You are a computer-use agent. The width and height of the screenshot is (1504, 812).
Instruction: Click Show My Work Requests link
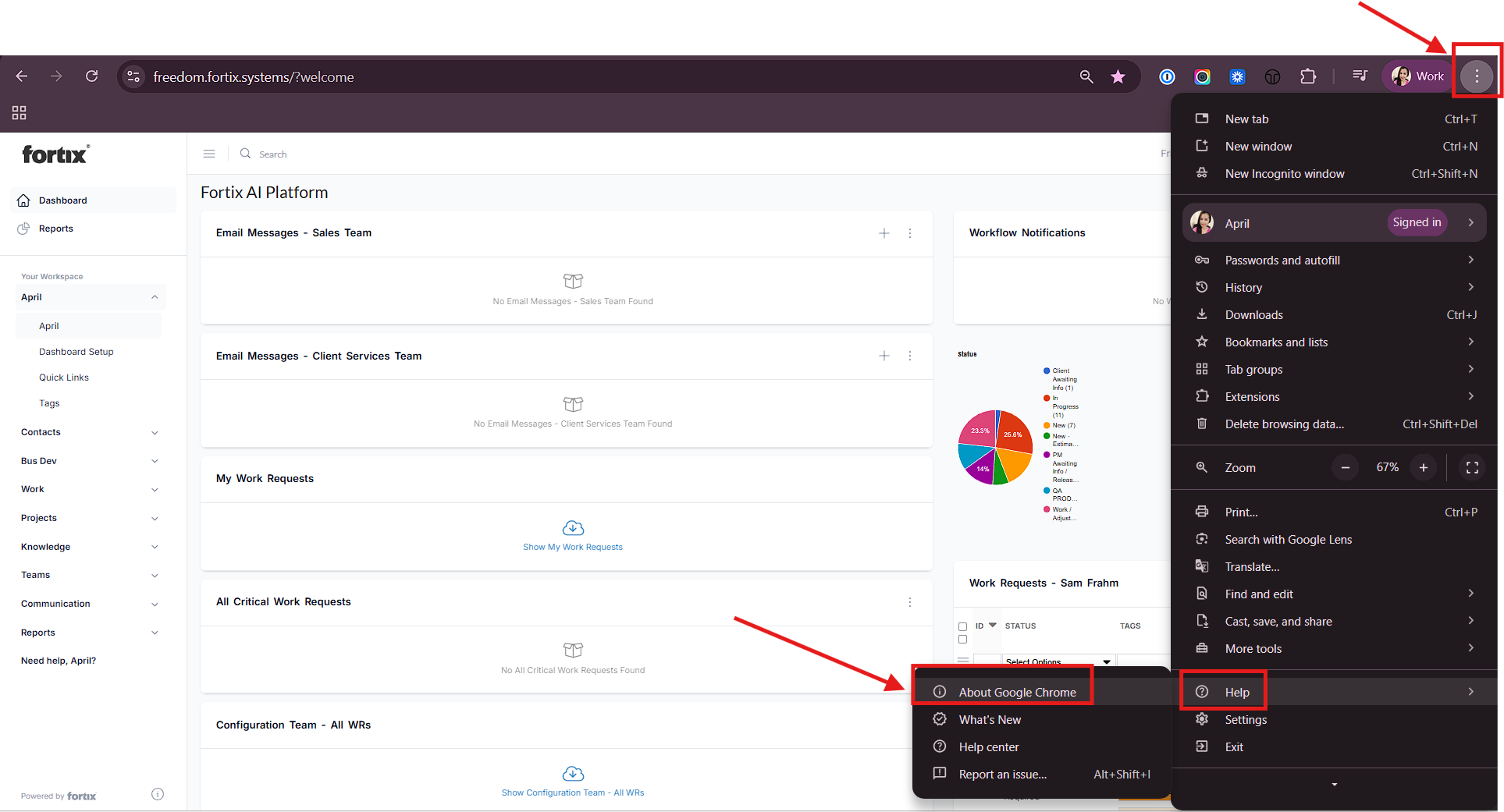(x=573, y=547)
